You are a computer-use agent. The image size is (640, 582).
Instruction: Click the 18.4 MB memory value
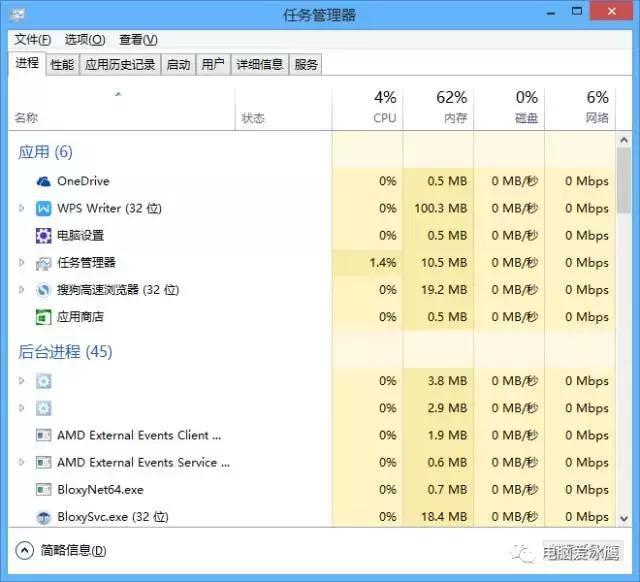(x=444, y=517)
